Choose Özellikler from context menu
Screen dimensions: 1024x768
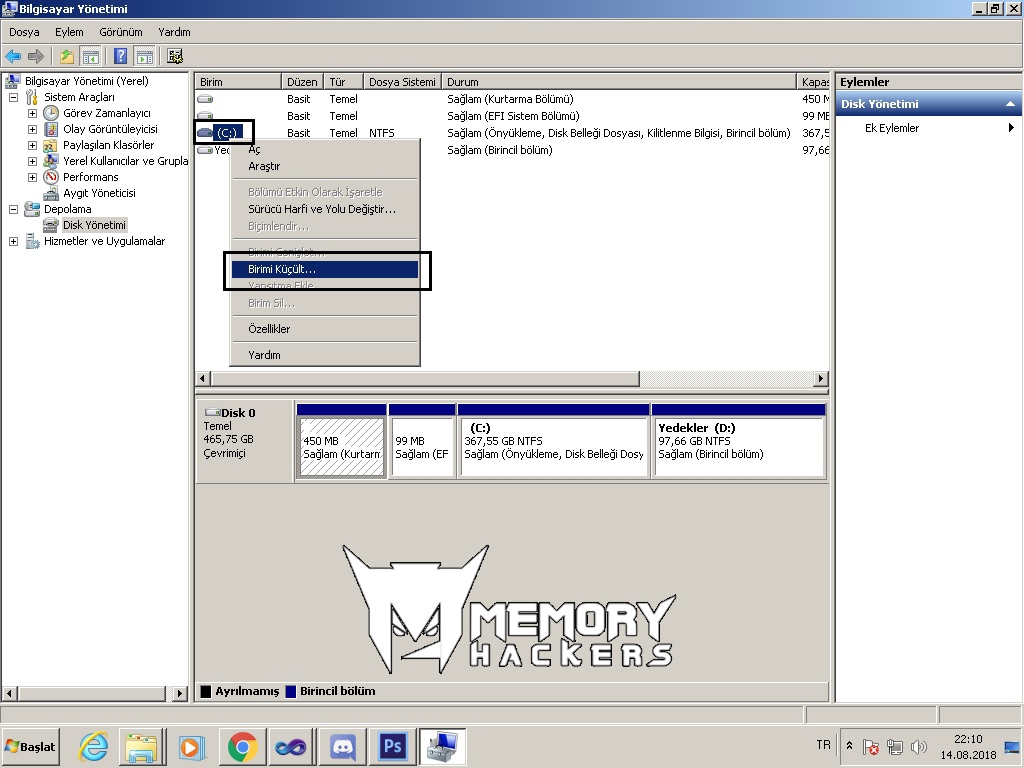pyautogui.click(x=325, y=329)
